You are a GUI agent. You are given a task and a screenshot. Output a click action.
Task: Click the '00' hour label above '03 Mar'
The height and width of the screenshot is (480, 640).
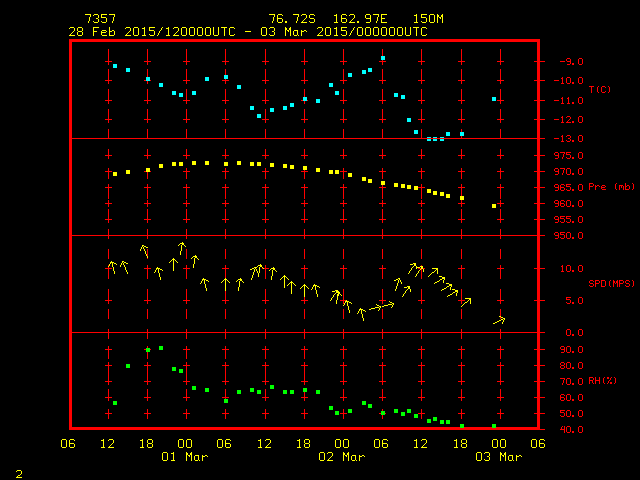[x=499, y=444]
